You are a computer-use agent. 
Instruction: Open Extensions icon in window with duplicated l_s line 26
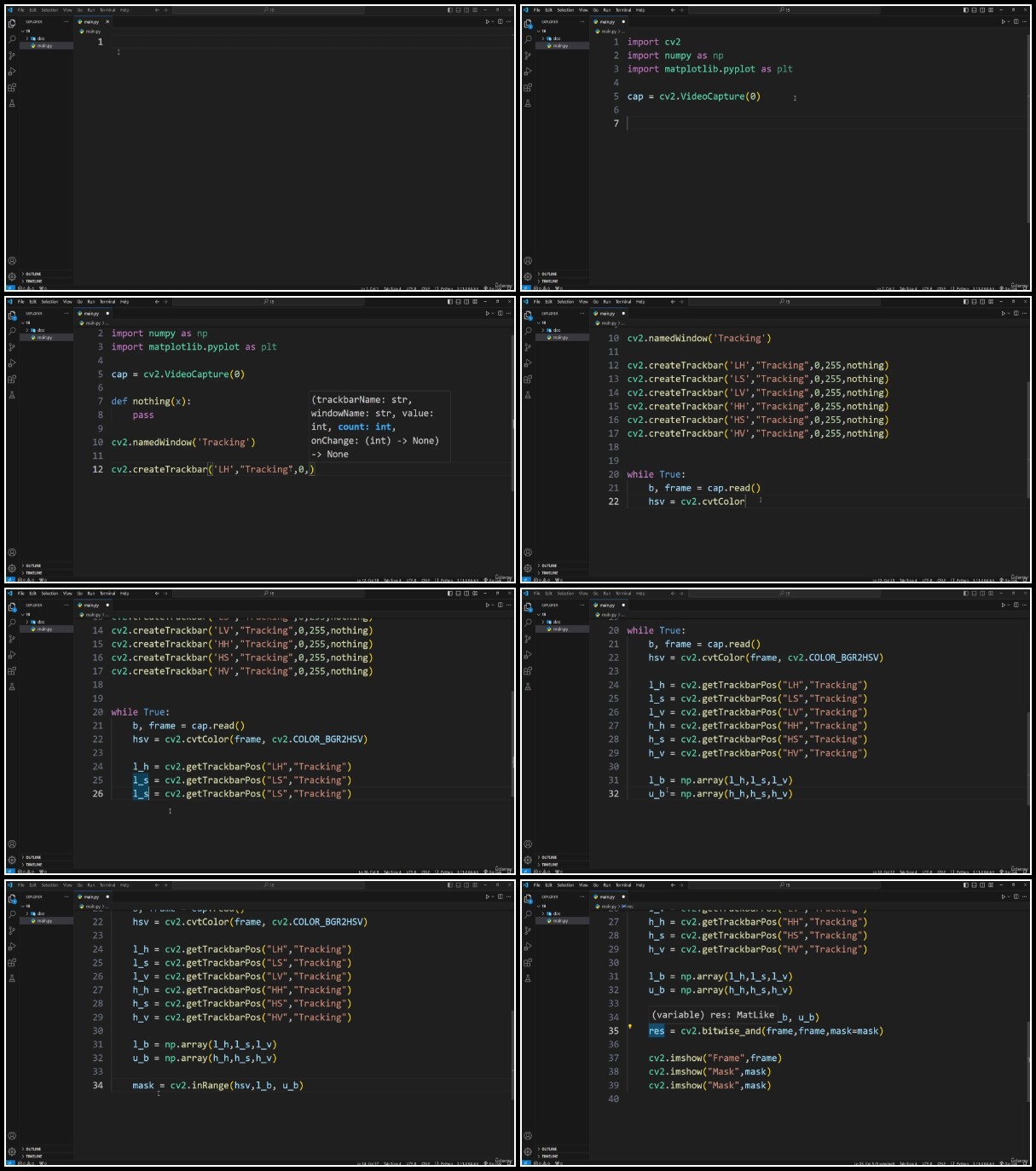12,670
